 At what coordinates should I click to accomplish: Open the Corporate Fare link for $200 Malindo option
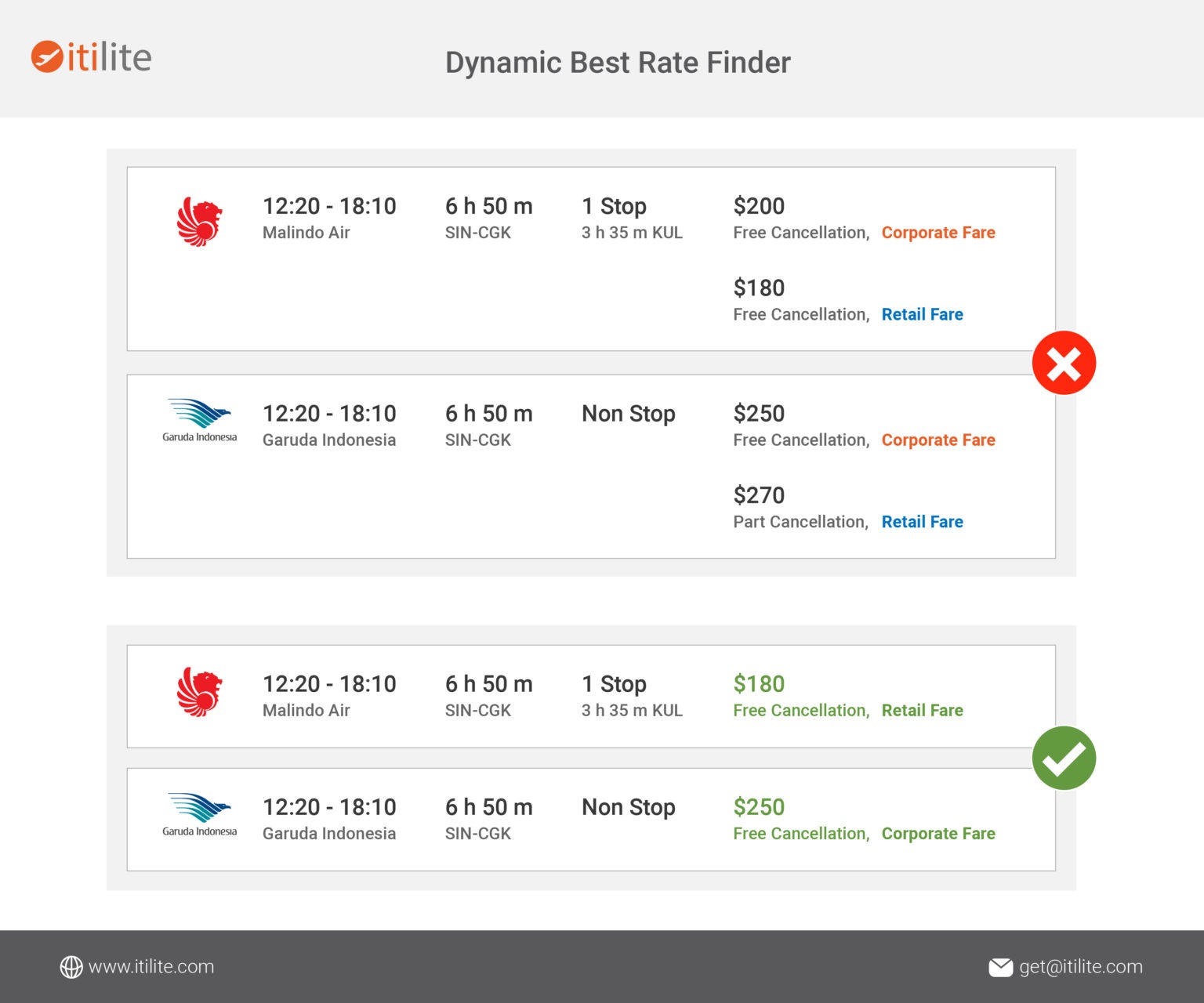pyautogui.click(x=938, y=232)
